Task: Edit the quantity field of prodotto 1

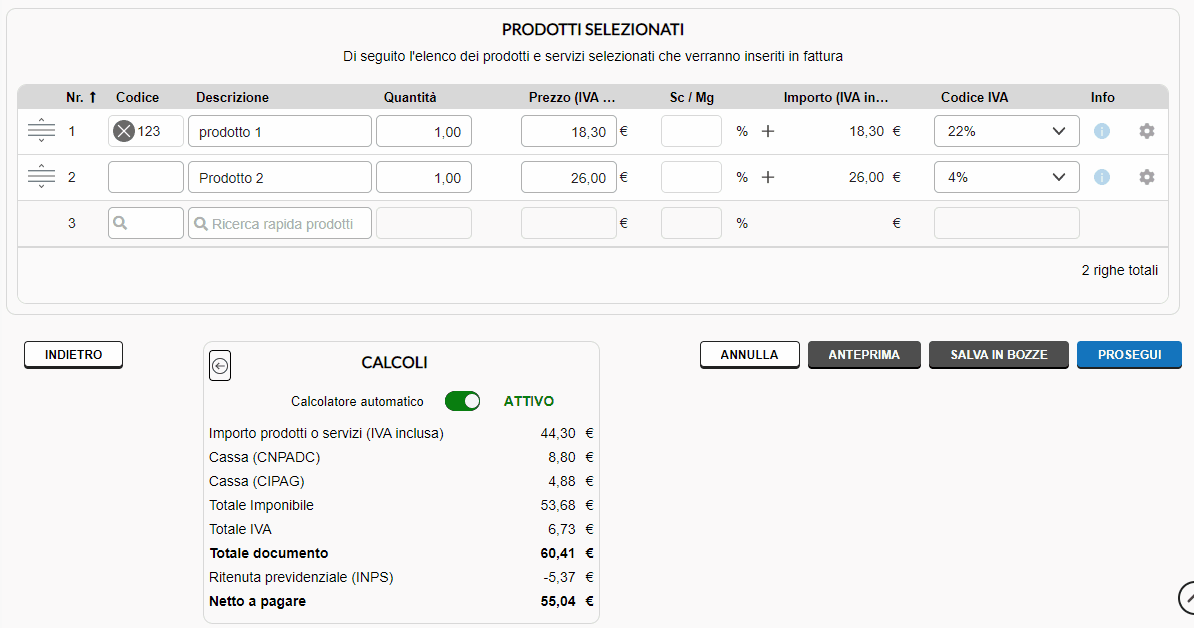Action: click(423, 131)
